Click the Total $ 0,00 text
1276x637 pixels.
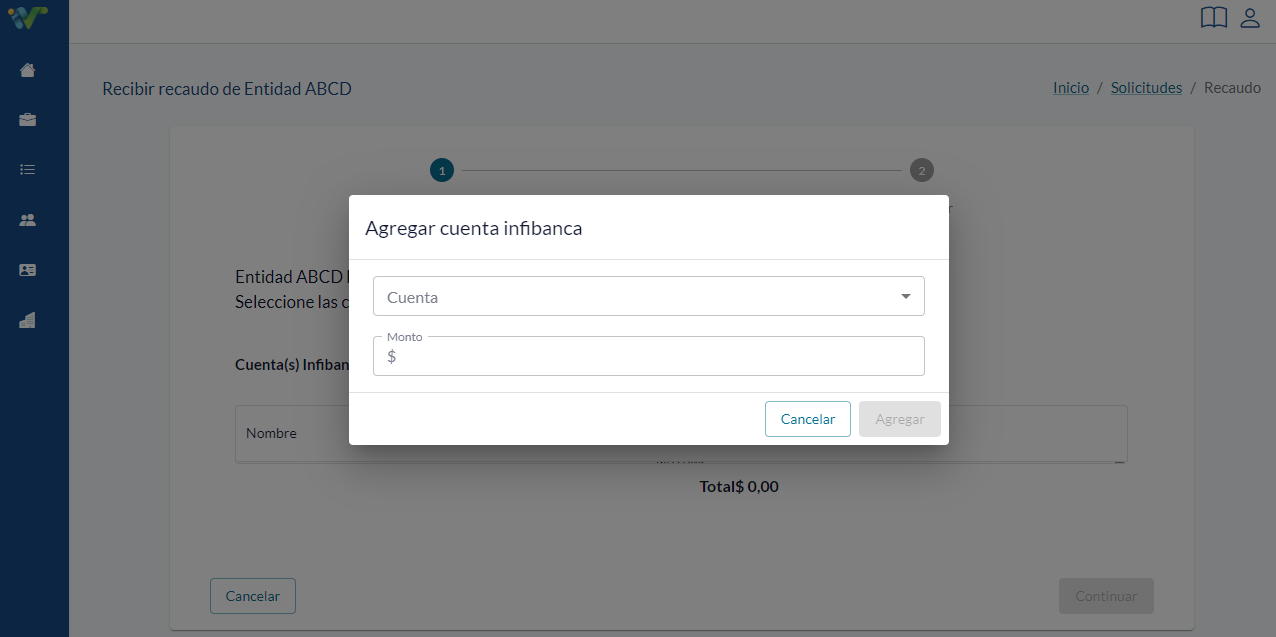(x=739, y=487)
